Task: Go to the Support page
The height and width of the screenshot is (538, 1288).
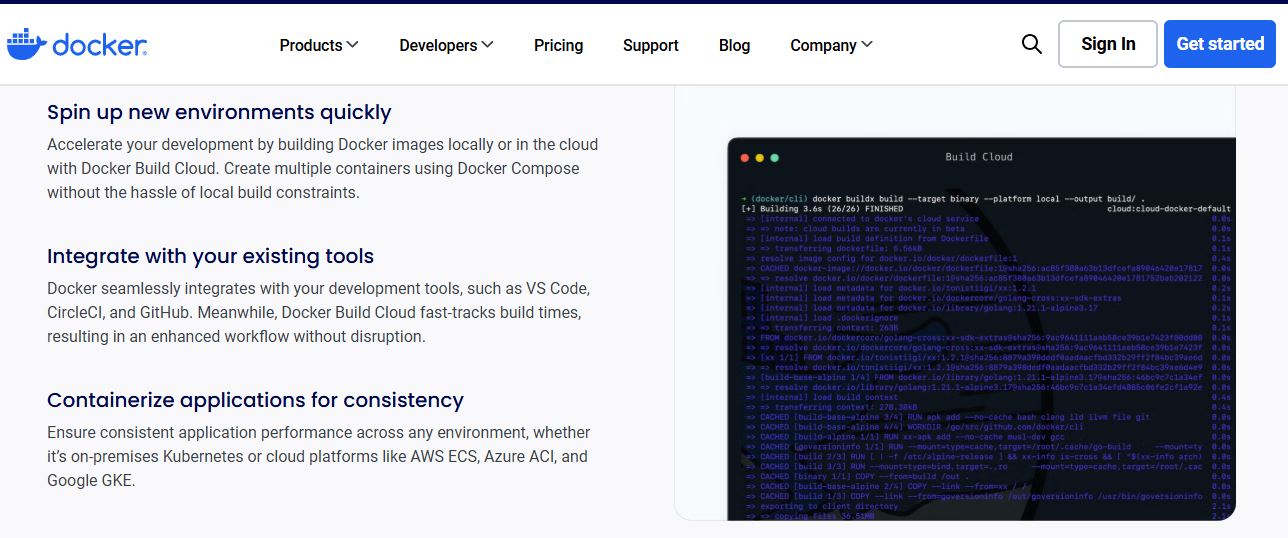Action: pos(651,45)
